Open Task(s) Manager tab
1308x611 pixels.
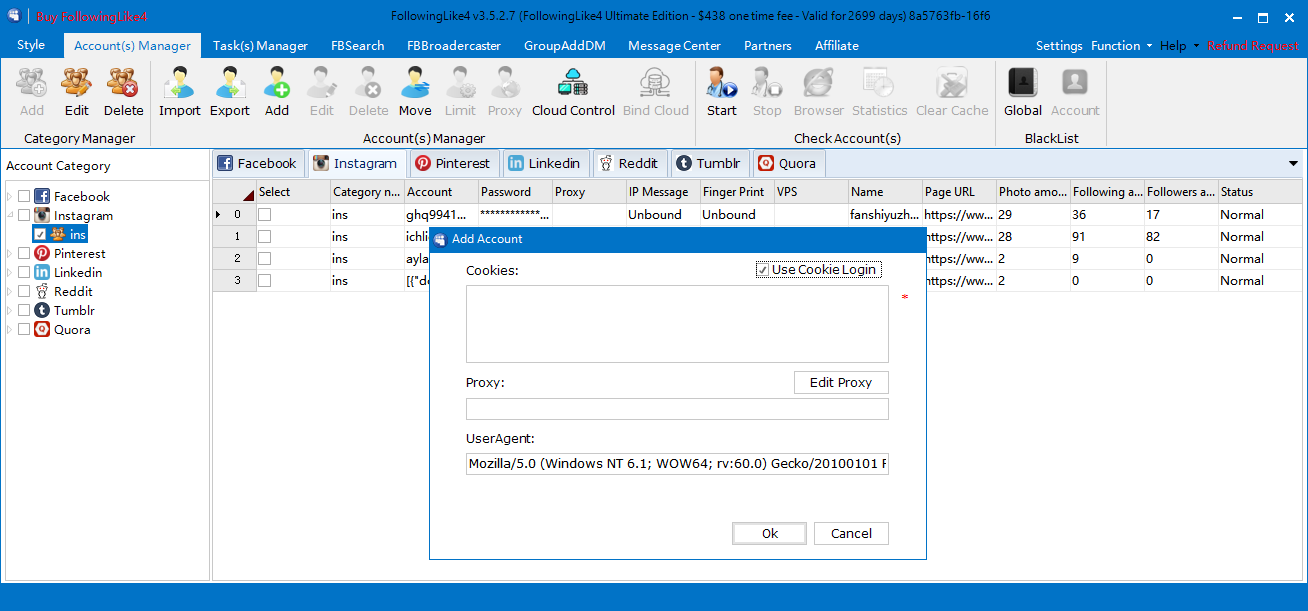[260, 46]
